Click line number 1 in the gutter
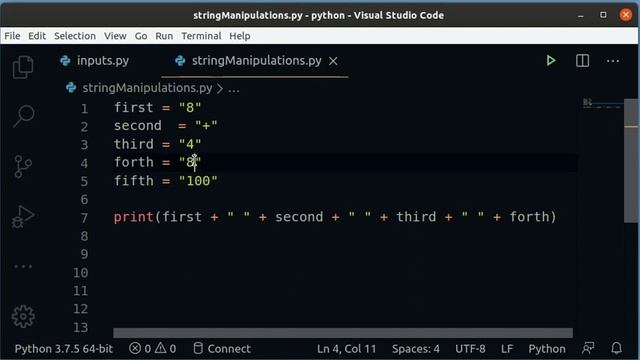This screenshot has height=360, width=640. point(84,109)
